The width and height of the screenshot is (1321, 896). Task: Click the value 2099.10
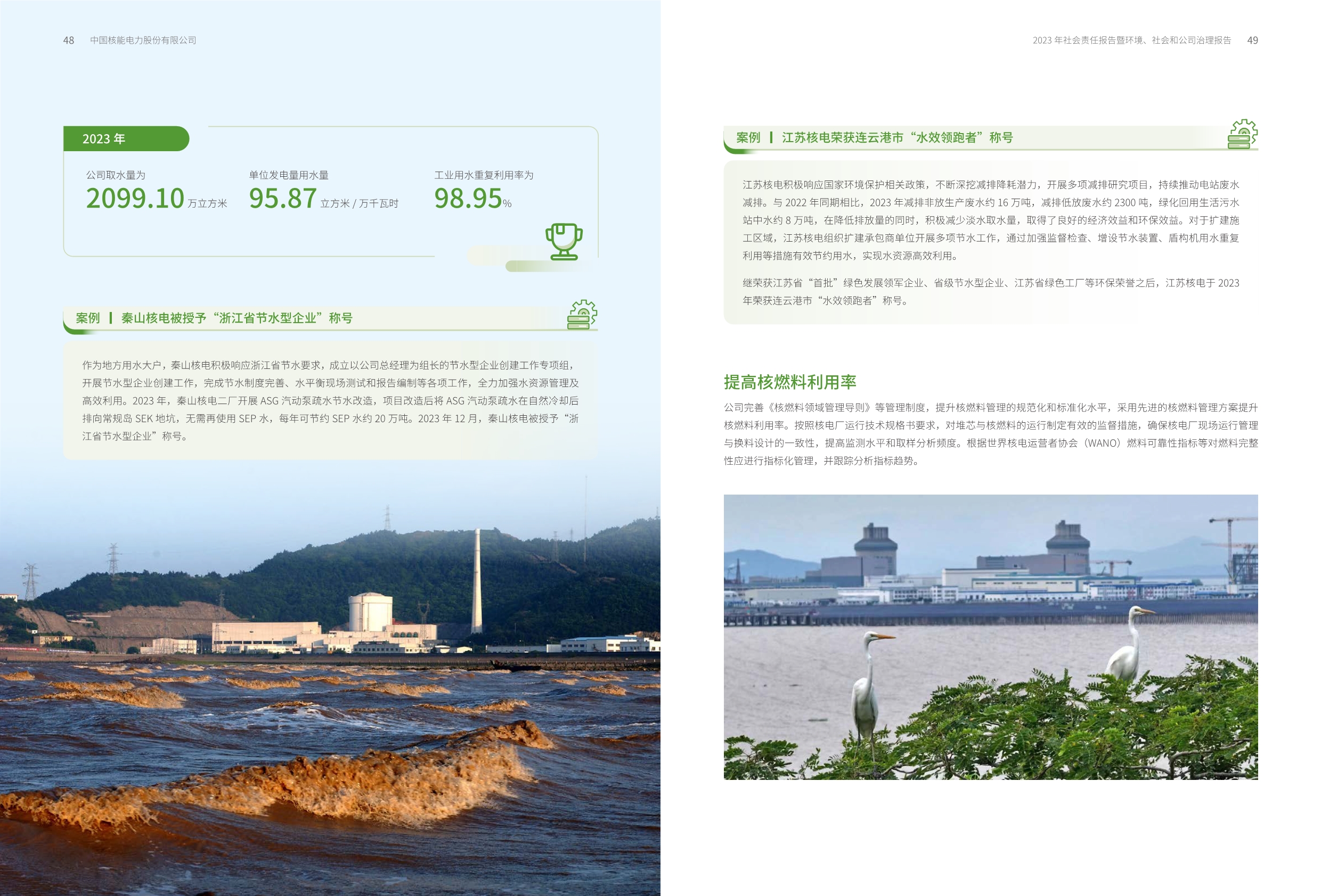click(135, 198)
